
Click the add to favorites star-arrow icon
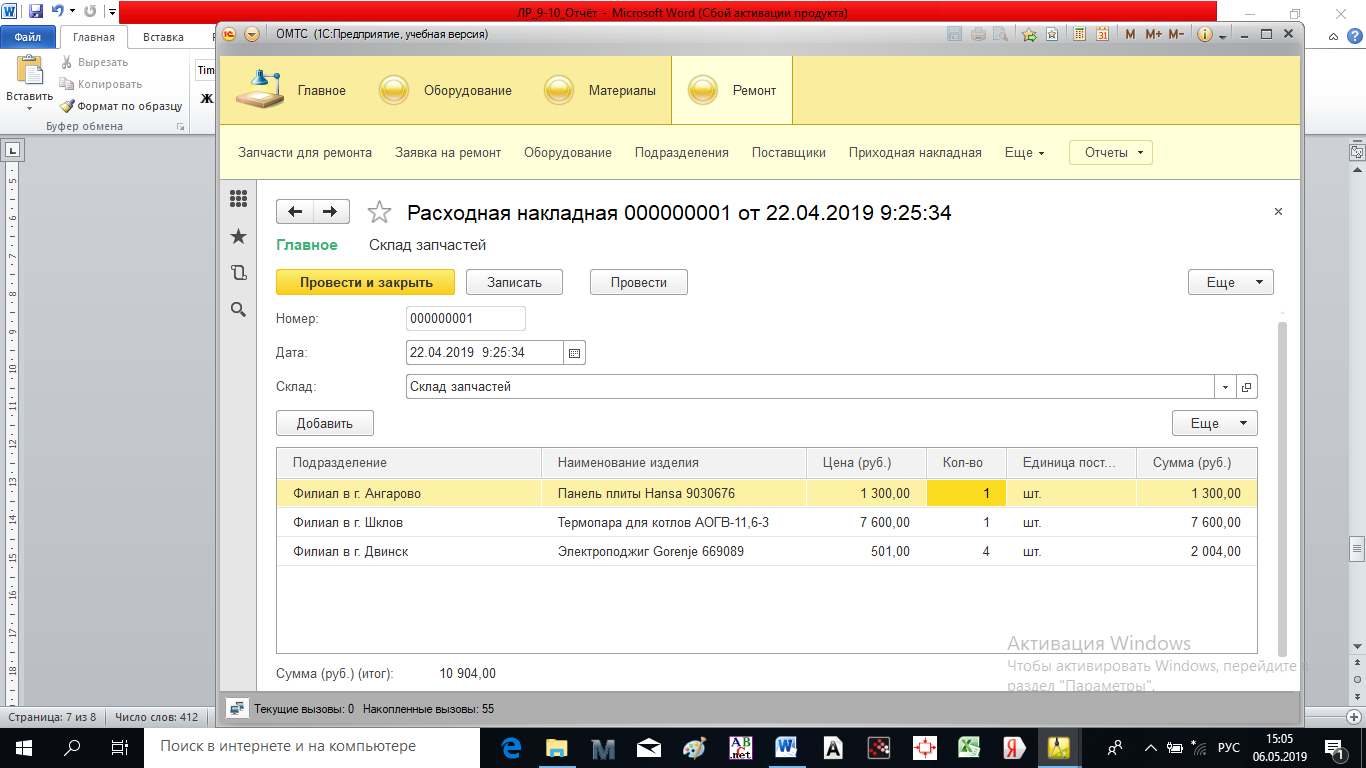pyautogui.click(x=1029, y=34)
